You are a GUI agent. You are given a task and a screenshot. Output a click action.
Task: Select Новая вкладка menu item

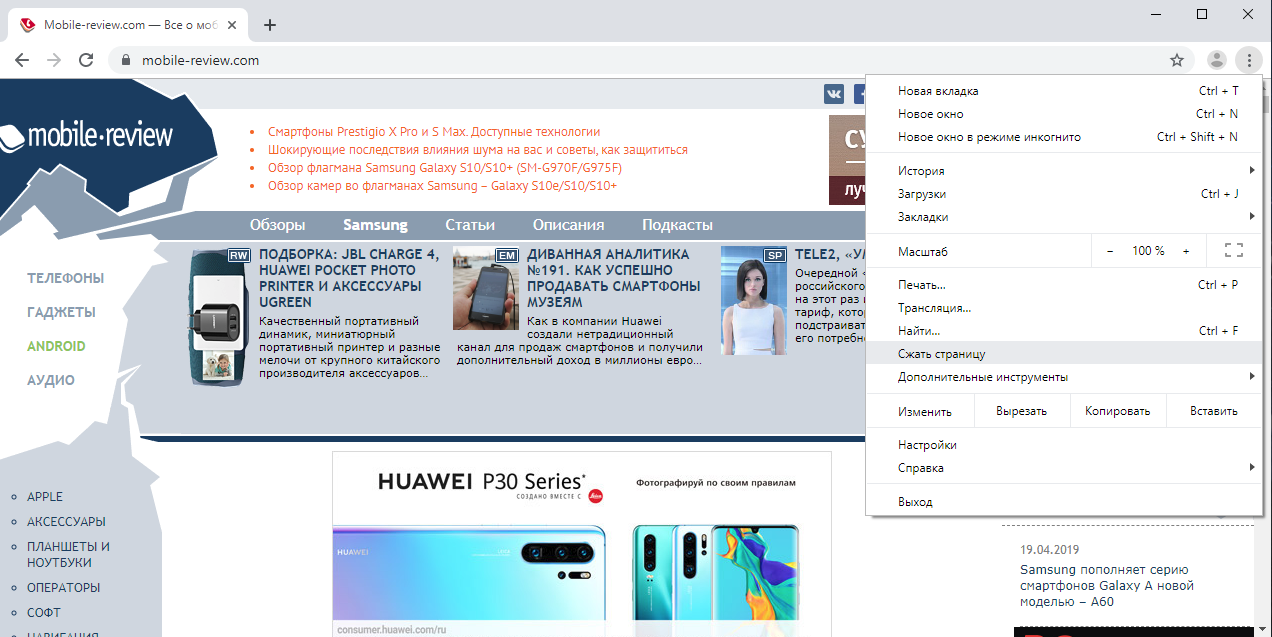tap(1064, 91)
